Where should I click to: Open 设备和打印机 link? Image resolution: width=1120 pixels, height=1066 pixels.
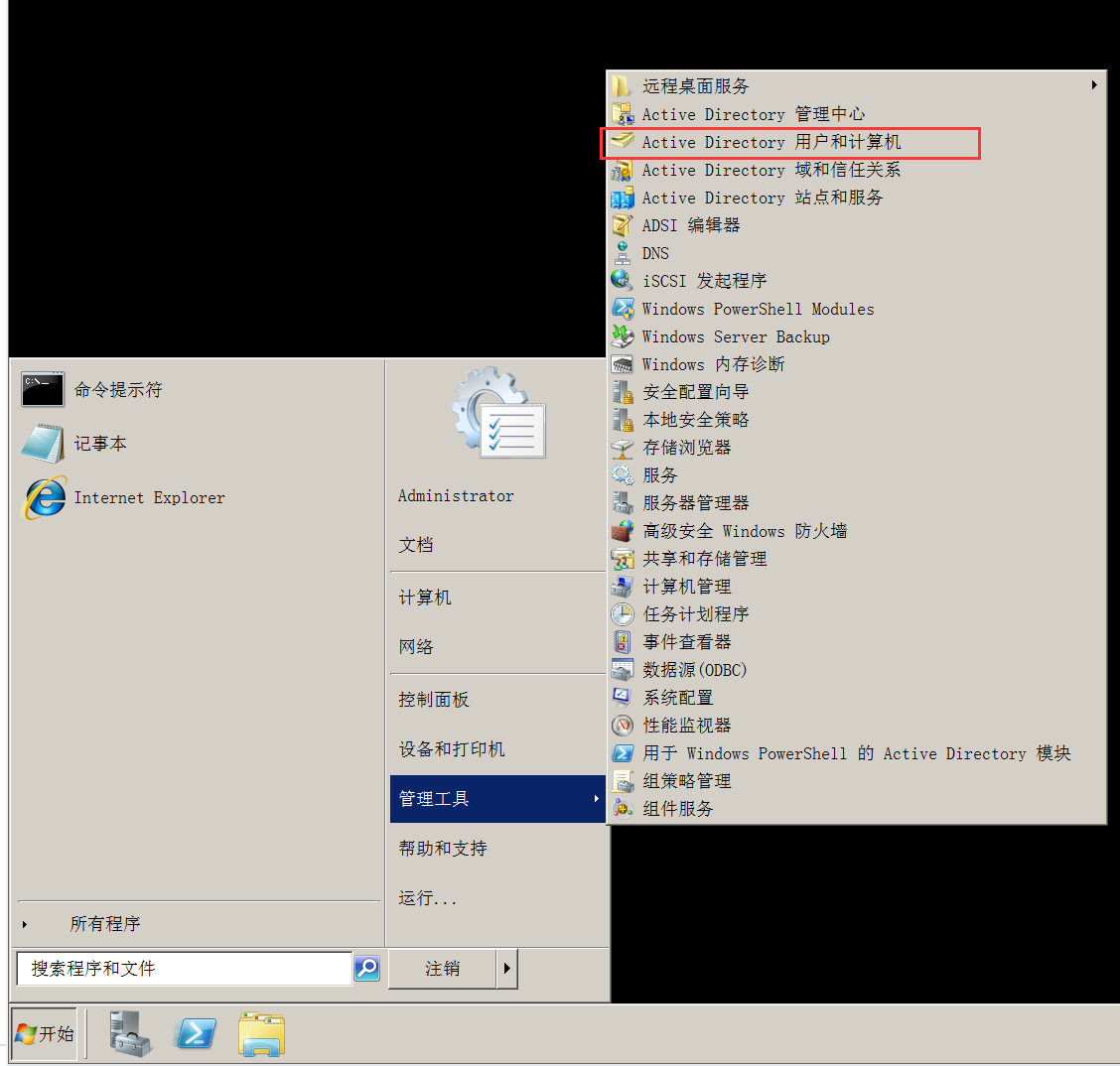click(x=452, y=749)
